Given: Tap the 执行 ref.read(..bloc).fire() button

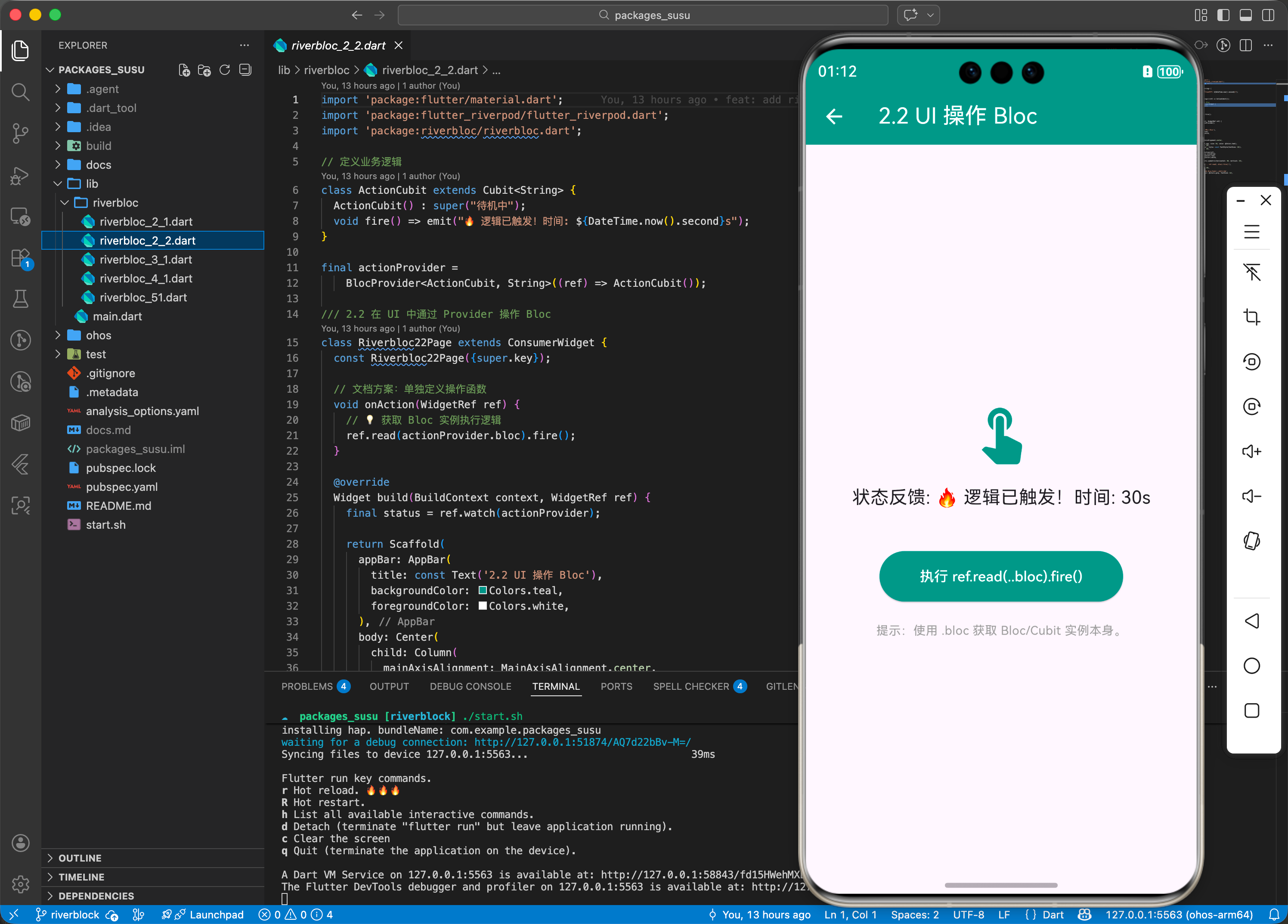Looking at the screenshot, I should pos(1000,576).
